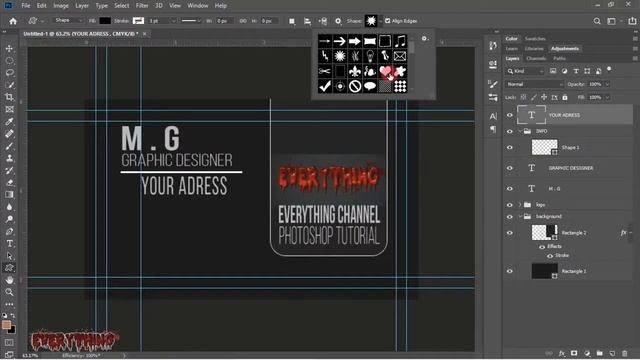Open the blend mode Normal dropdown
The image size is (640, 360).
[x=535, y=84]
